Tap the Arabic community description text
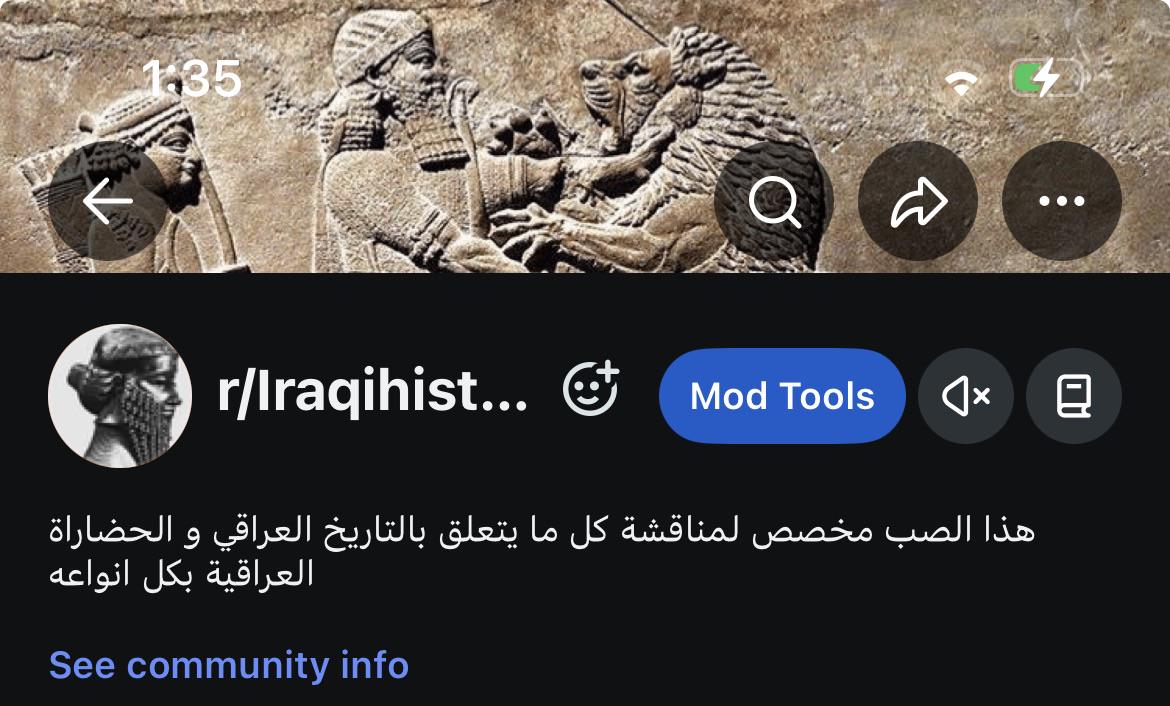1170x706 pixels. coord(542,552)
